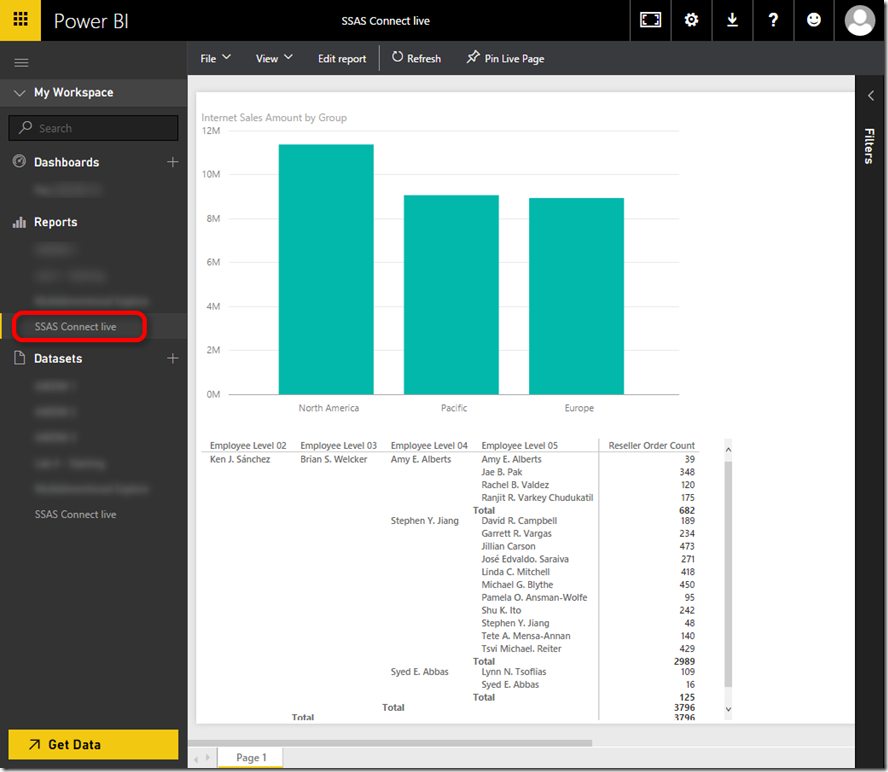Click the Brian S. Welcker cell
Screen dimensions: 888x772
click(334, 459)
